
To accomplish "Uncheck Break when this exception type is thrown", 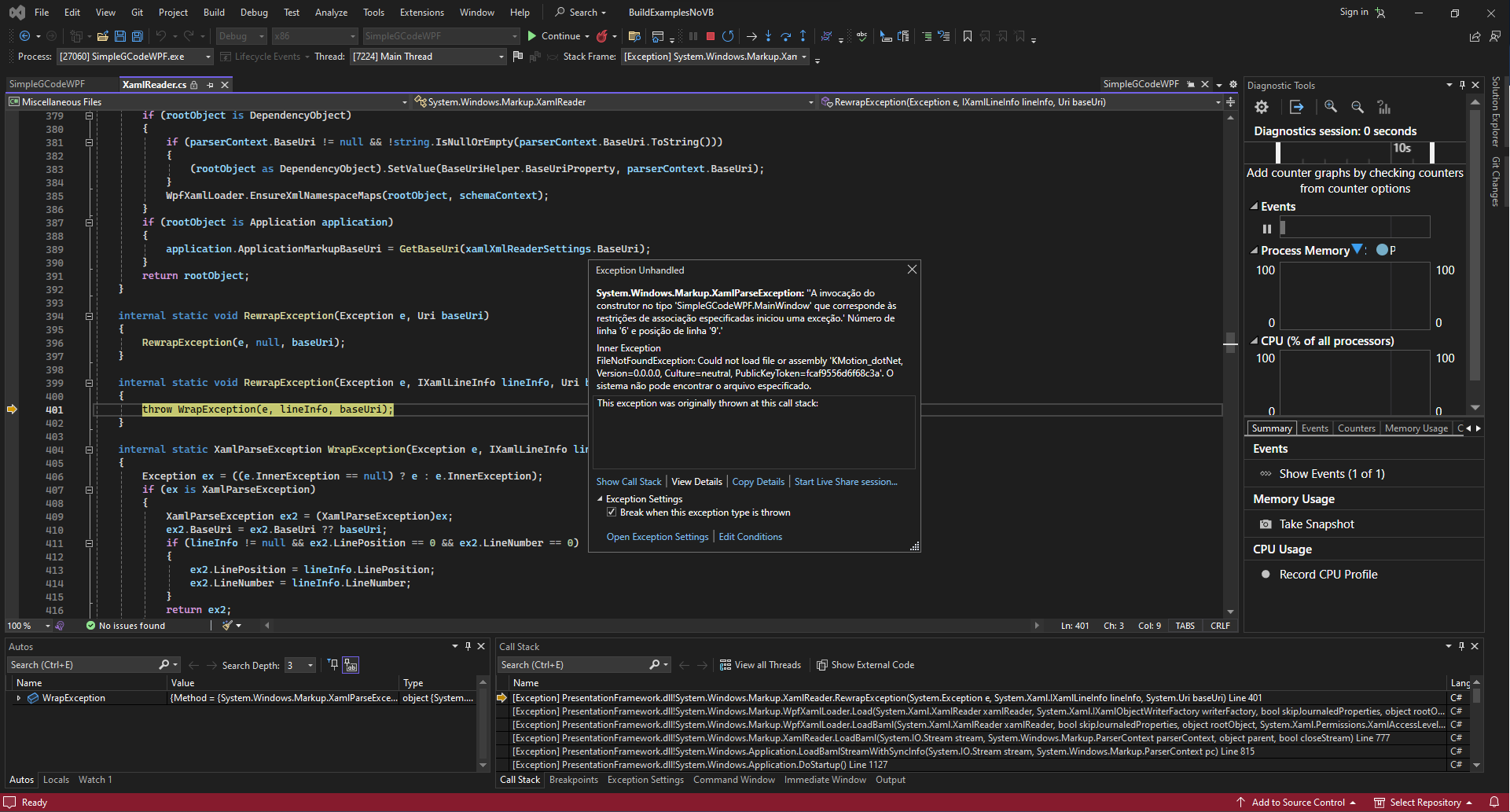I will pyautogui.click(x=612, y=513).
